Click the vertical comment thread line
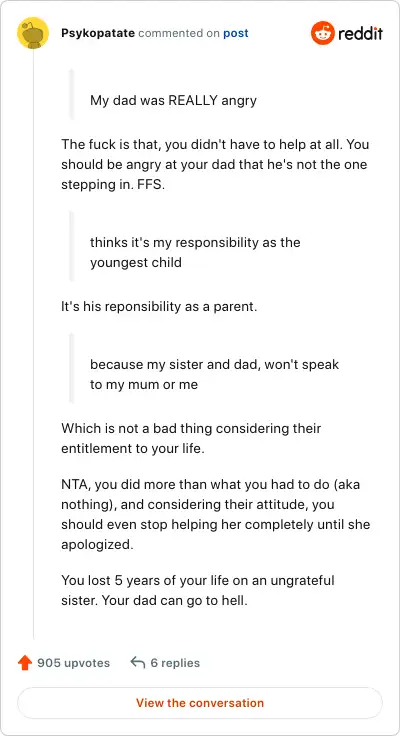The height and width of the screenshot is (736, 400). click(x=33, y=344)
